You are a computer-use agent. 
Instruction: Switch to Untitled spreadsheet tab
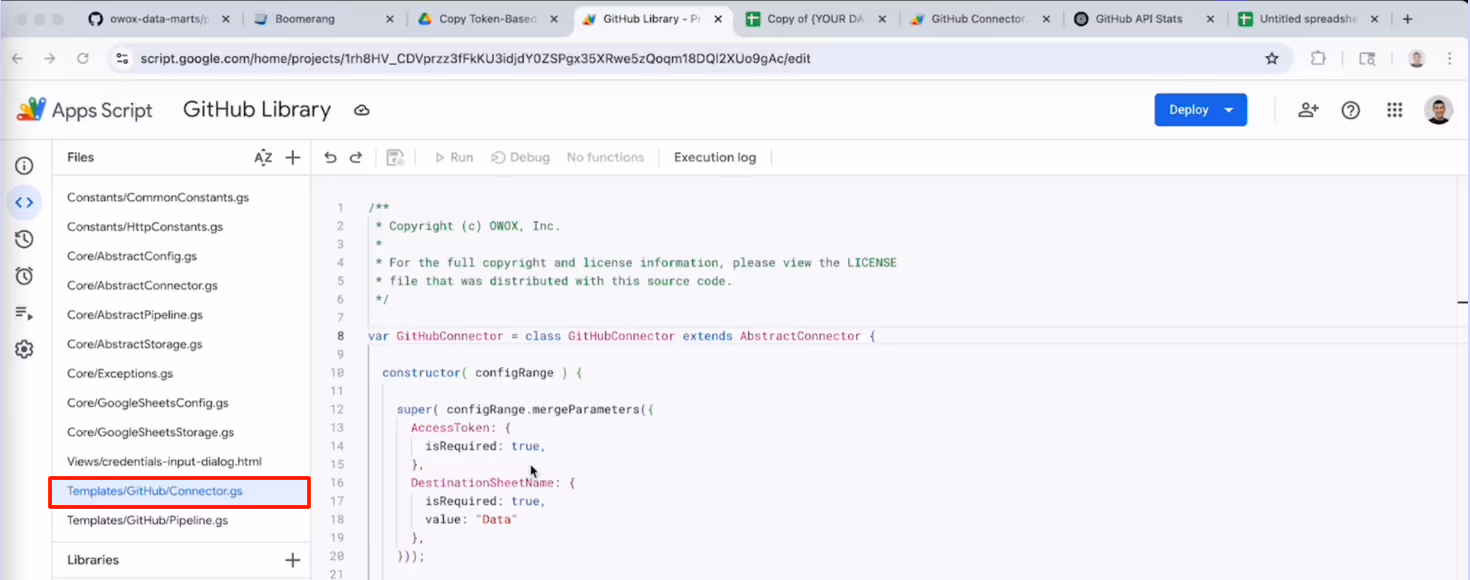(1307, 19)
